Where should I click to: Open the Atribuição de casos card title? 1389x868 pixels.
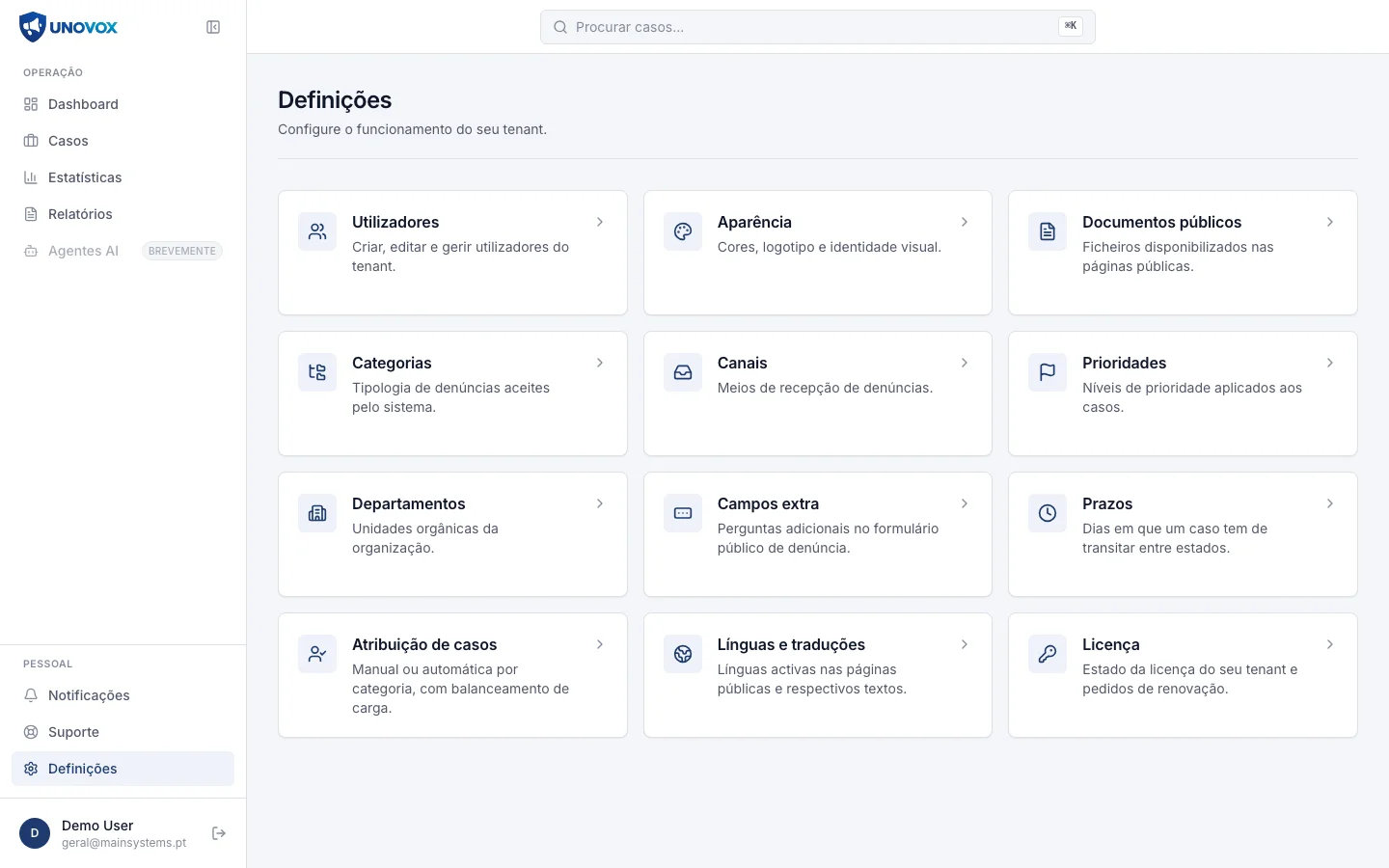point(424,644)
